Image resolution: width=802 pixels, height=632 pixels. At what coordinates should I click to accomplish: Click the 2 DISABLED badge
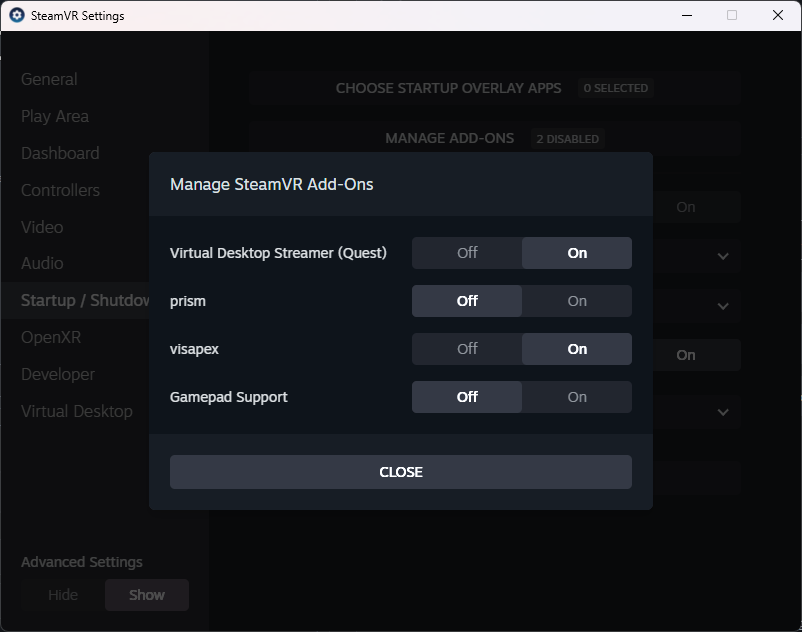coord(567,139)
